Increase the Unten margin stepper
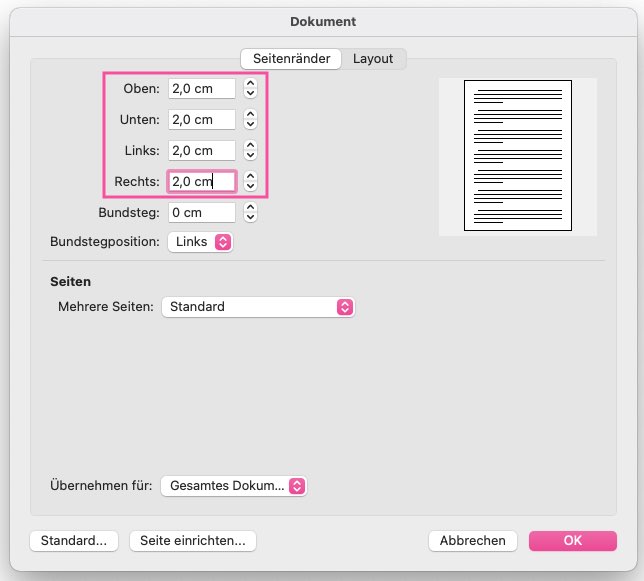 click(x=250, y=115)
